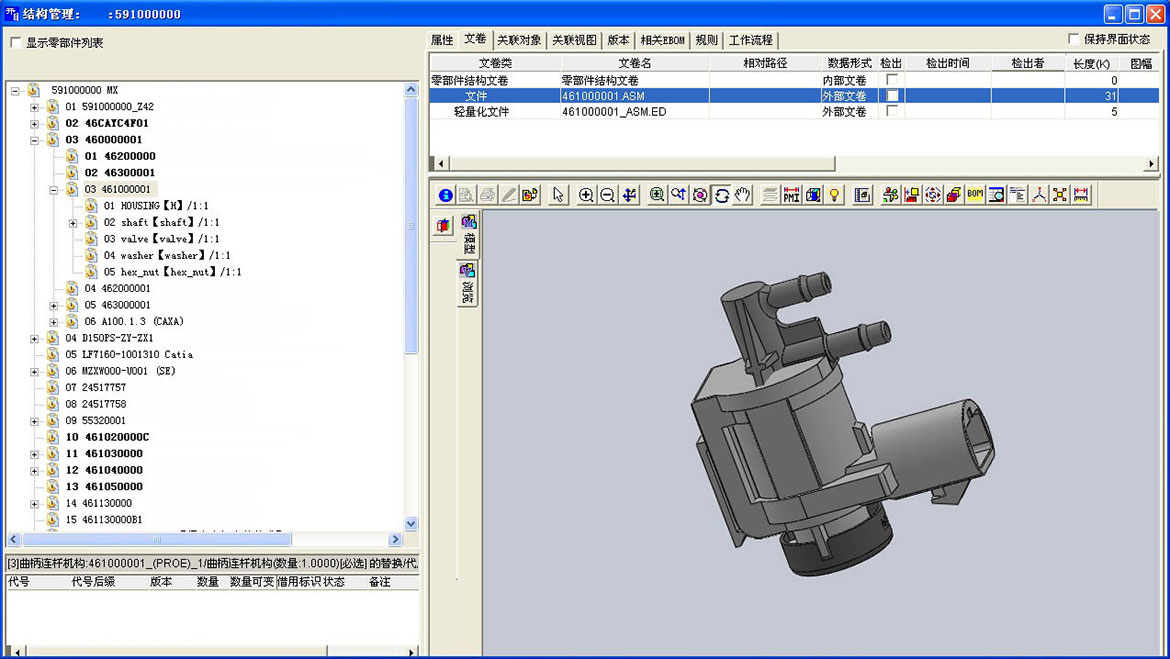Viewport: 1170px width, 659px height.
Task: Enable the 显示零部件列表 checkbox
Action: [15, 43]
